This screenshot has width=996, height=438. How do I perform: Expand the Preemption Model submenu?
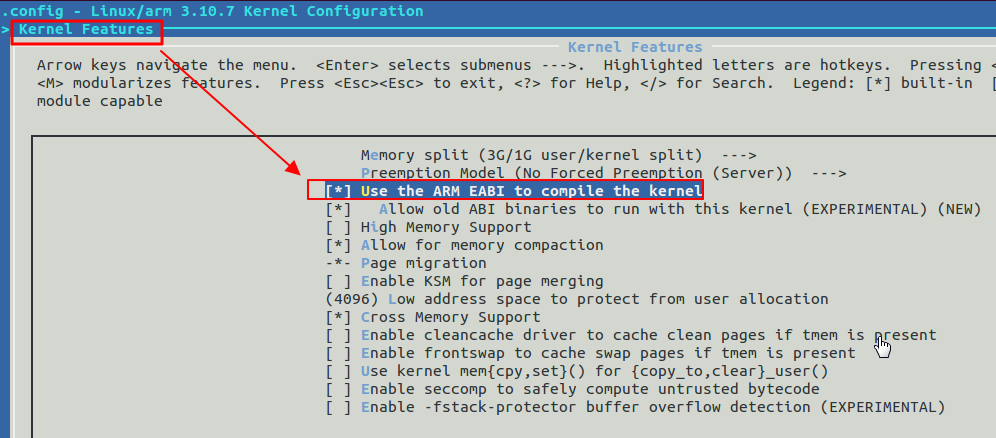[603, 173]
